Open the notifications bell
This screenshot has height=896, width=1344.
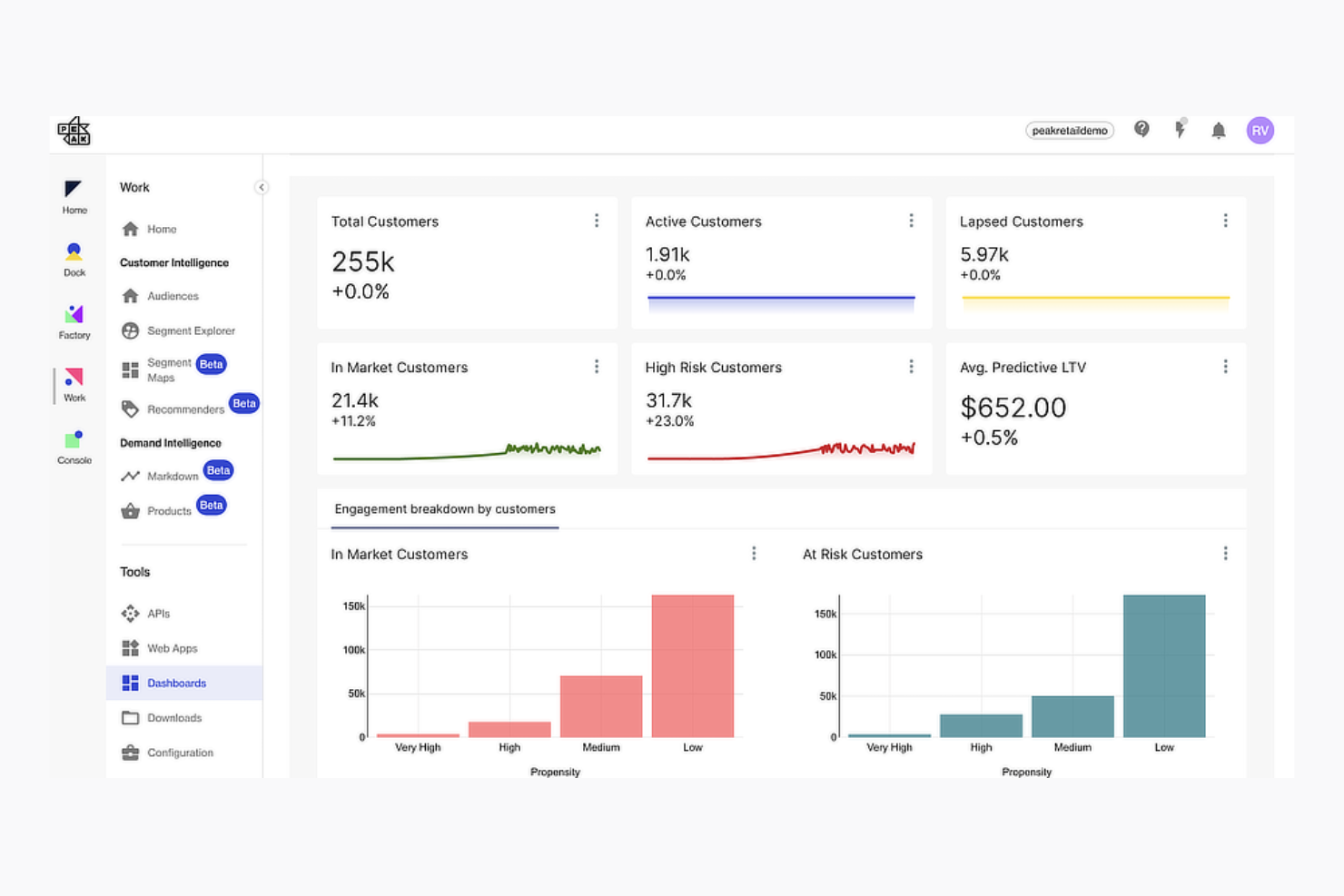point(1219,131)
